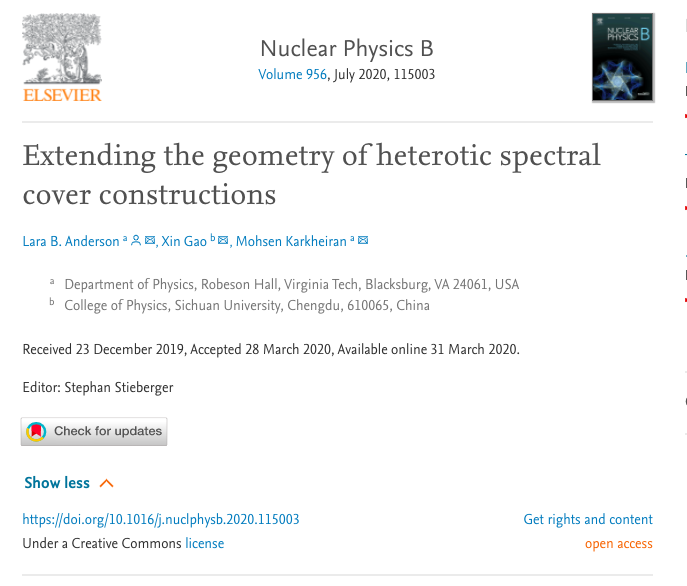The image size is (687, 586).
Task: Click the Check for updates badge icon
Action: tap(37, 431)
